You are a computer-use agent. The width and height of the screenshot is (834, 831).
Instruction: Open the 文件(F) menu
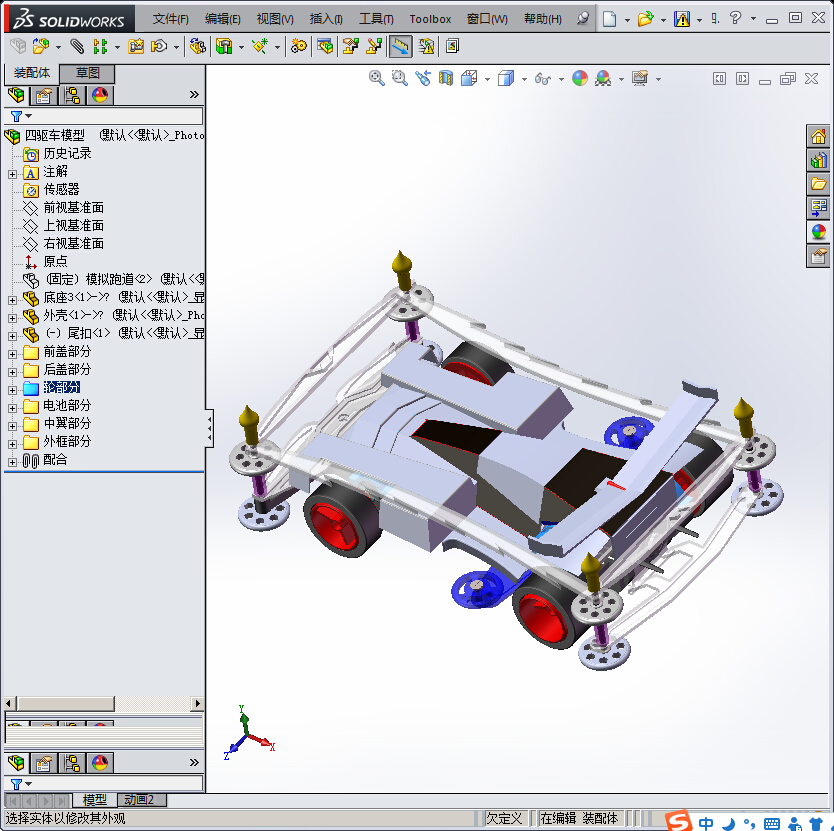(x=170, y=19)
